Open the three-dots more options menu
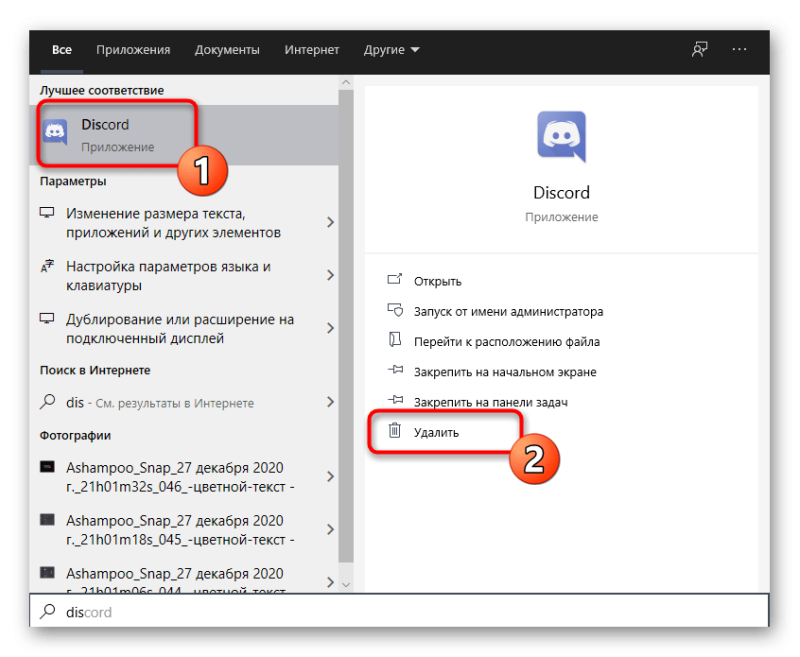800x657 pixels. click(739, 49)
